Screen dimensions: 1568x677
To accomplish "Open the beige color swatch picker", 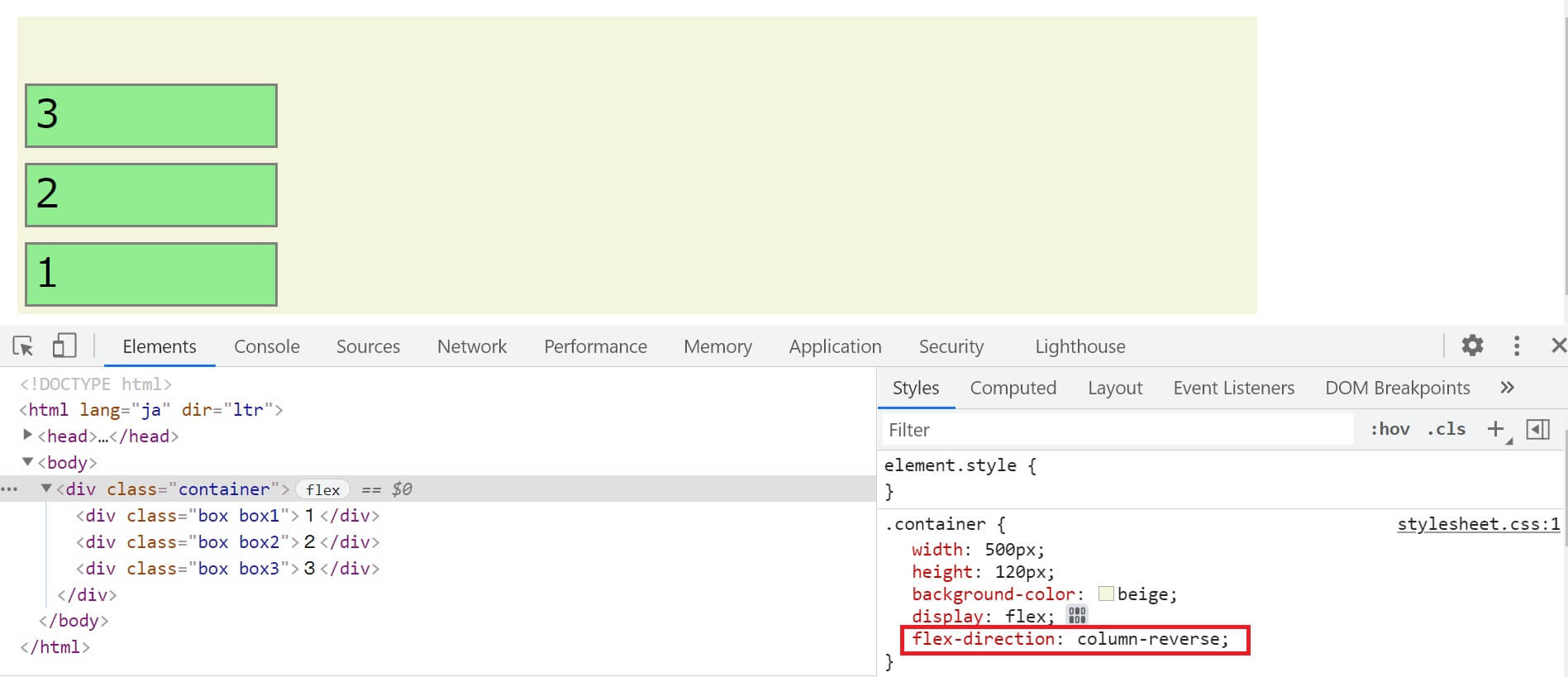I will [1106, 594].
